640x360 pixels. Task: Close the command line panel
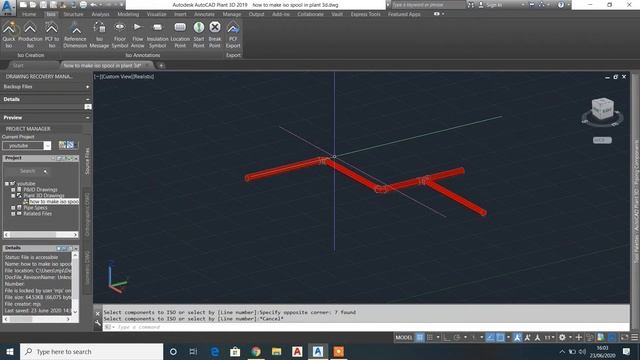(x=98, y=313)
